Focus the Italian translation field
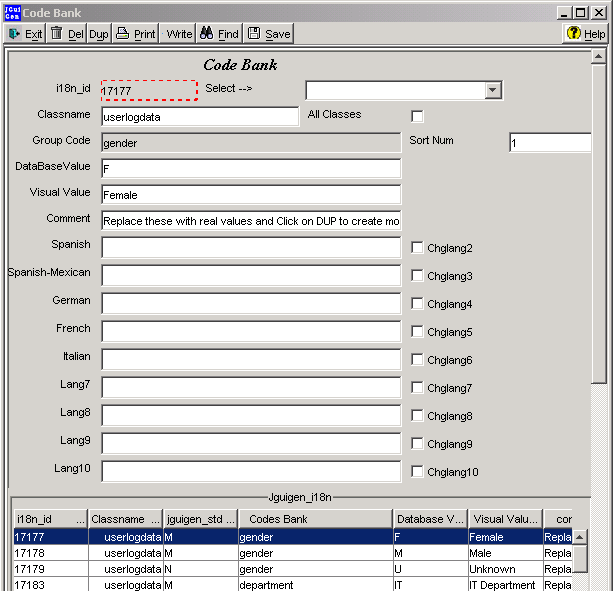Viewport: 613px width, 591px height. pyautogui.click(x=251, y=359)
